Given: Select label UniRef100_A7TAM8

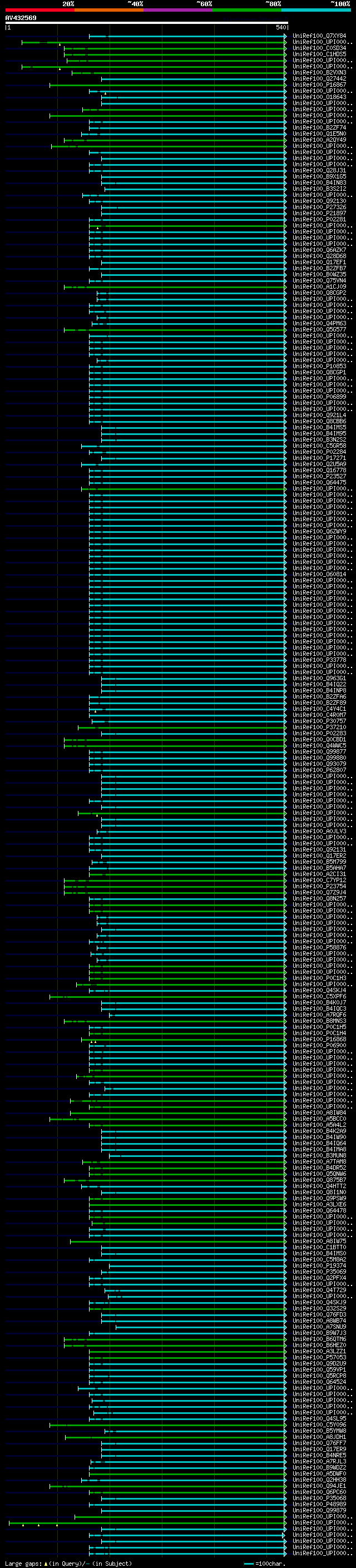Looking at the screenshot, I should [x=319, y=1161].
